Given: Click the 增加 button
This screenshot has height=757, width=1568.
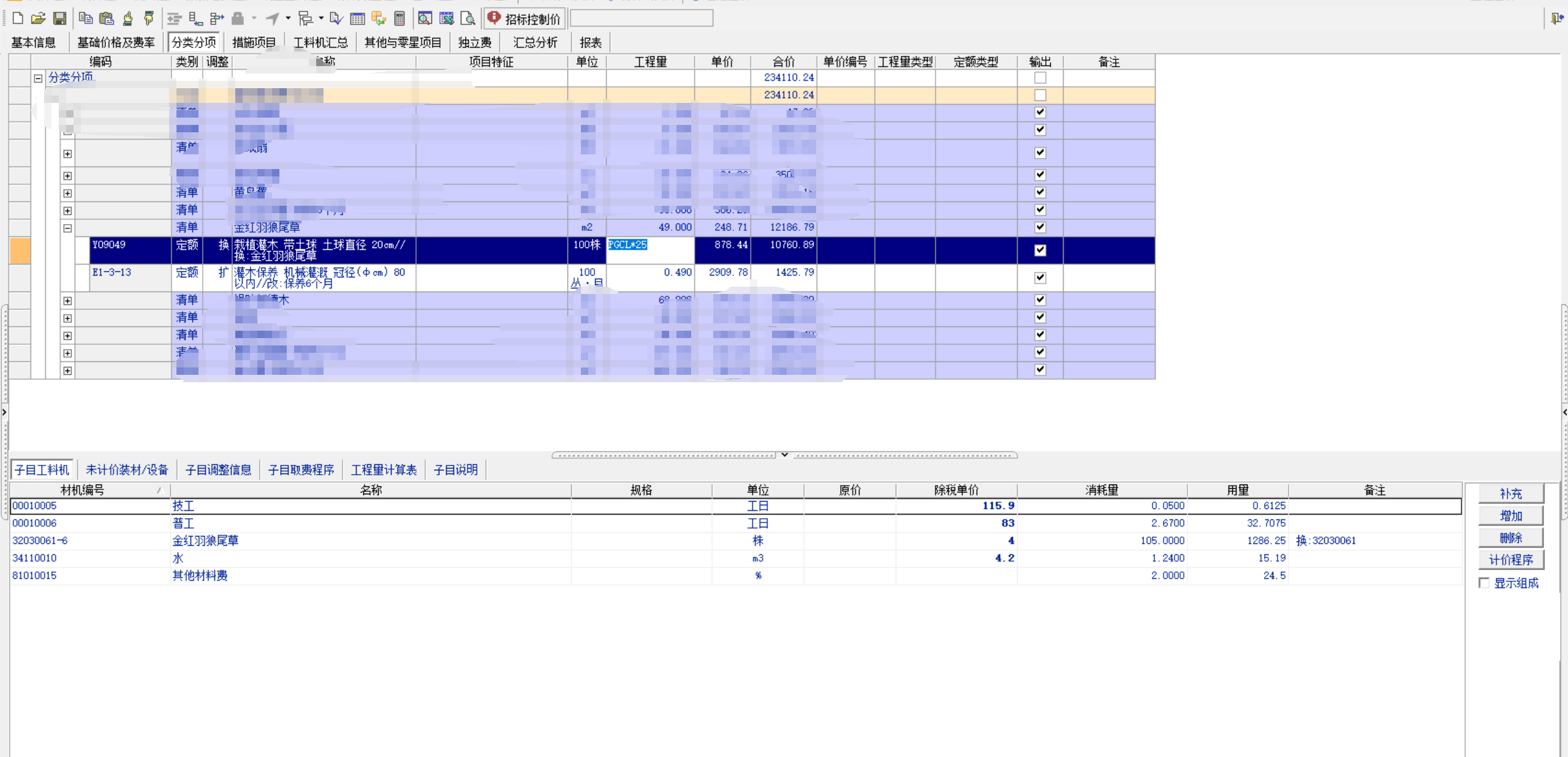Looking at the screenshot, I should click(1510, 516).
